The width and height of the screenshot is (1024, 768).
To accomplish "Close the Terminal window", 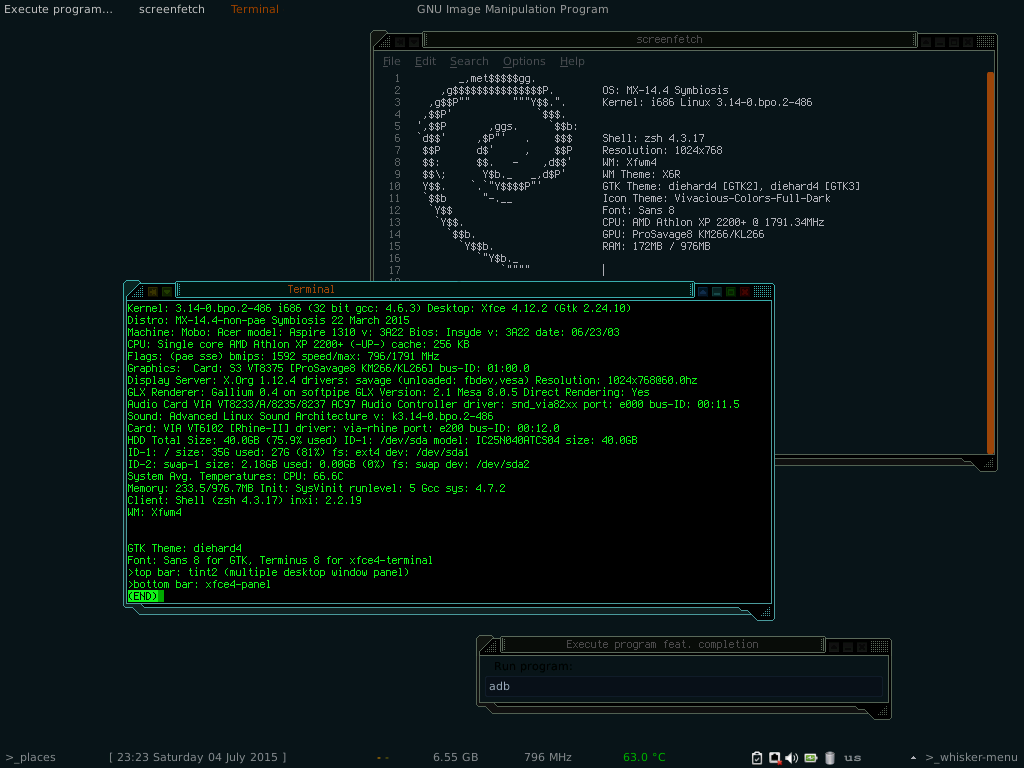I will click(744, 291).
